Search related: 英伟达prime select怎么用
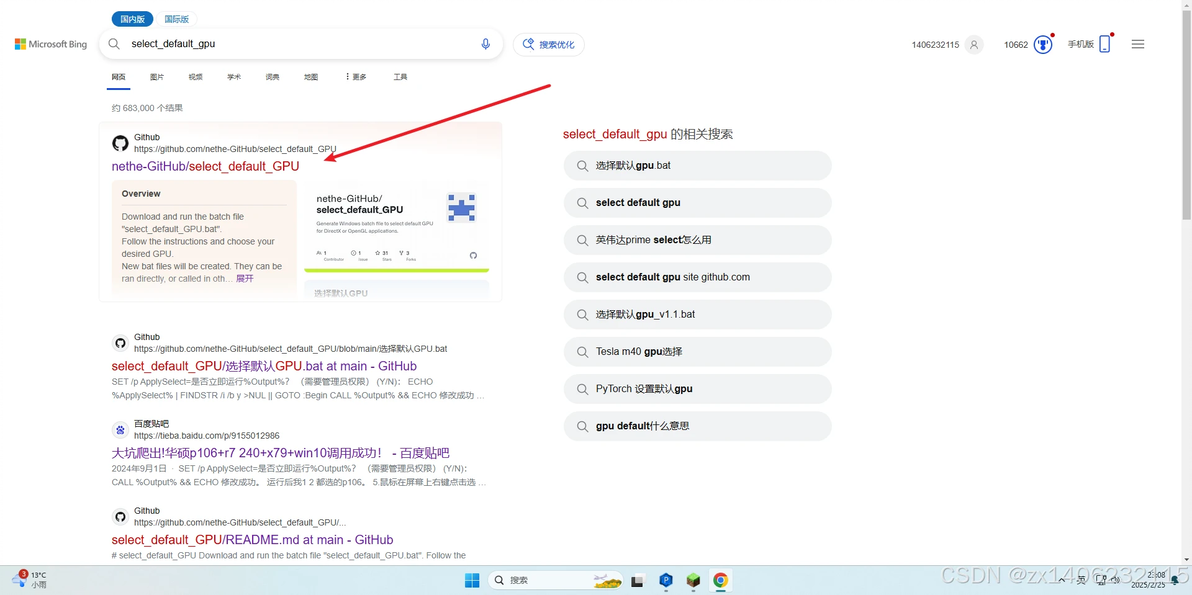Image resolution: width=1192 pixels, height=595 pixels. tap(697, 240)
